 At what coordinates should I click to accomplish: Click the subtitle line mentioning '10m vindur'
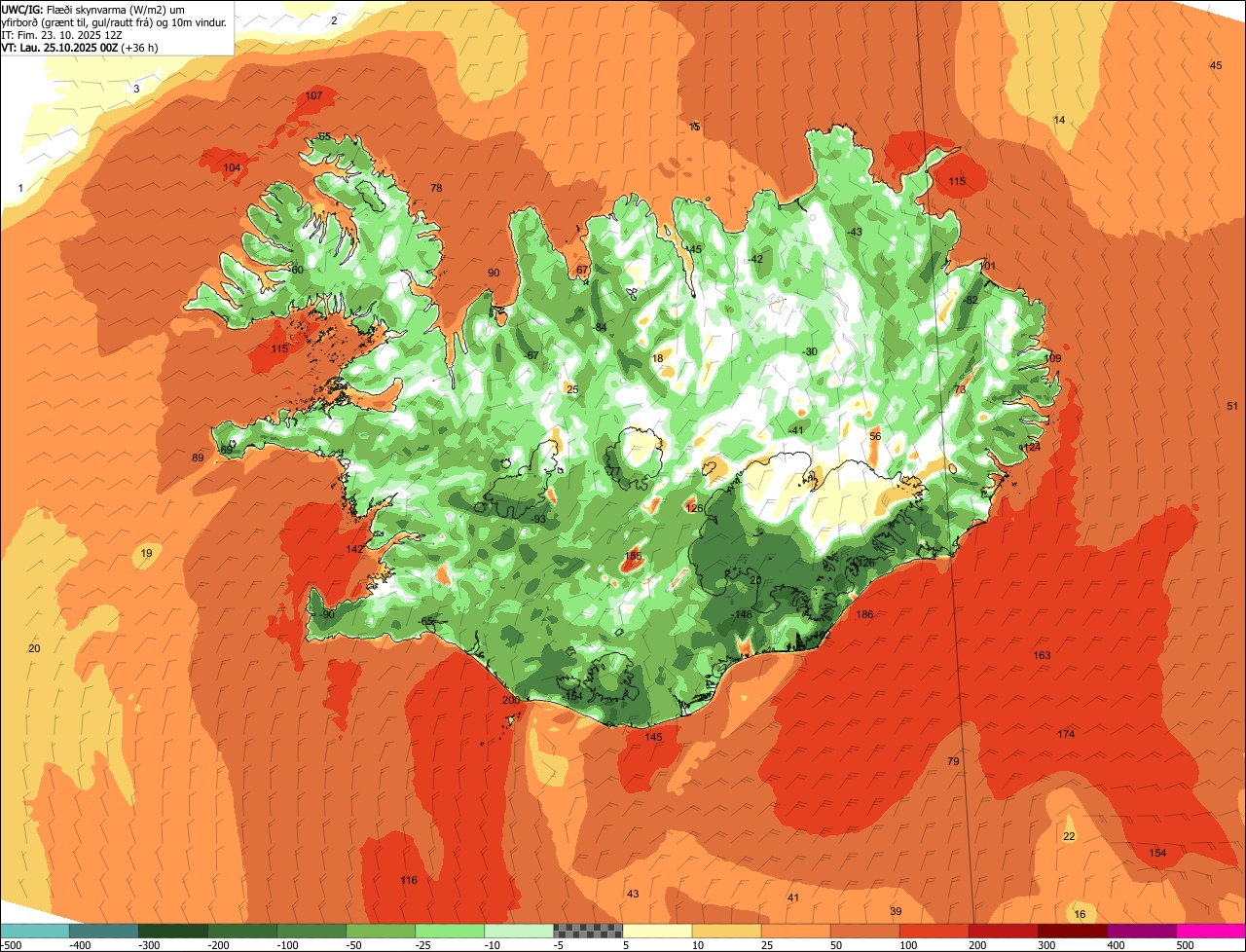tap(114, 22)
